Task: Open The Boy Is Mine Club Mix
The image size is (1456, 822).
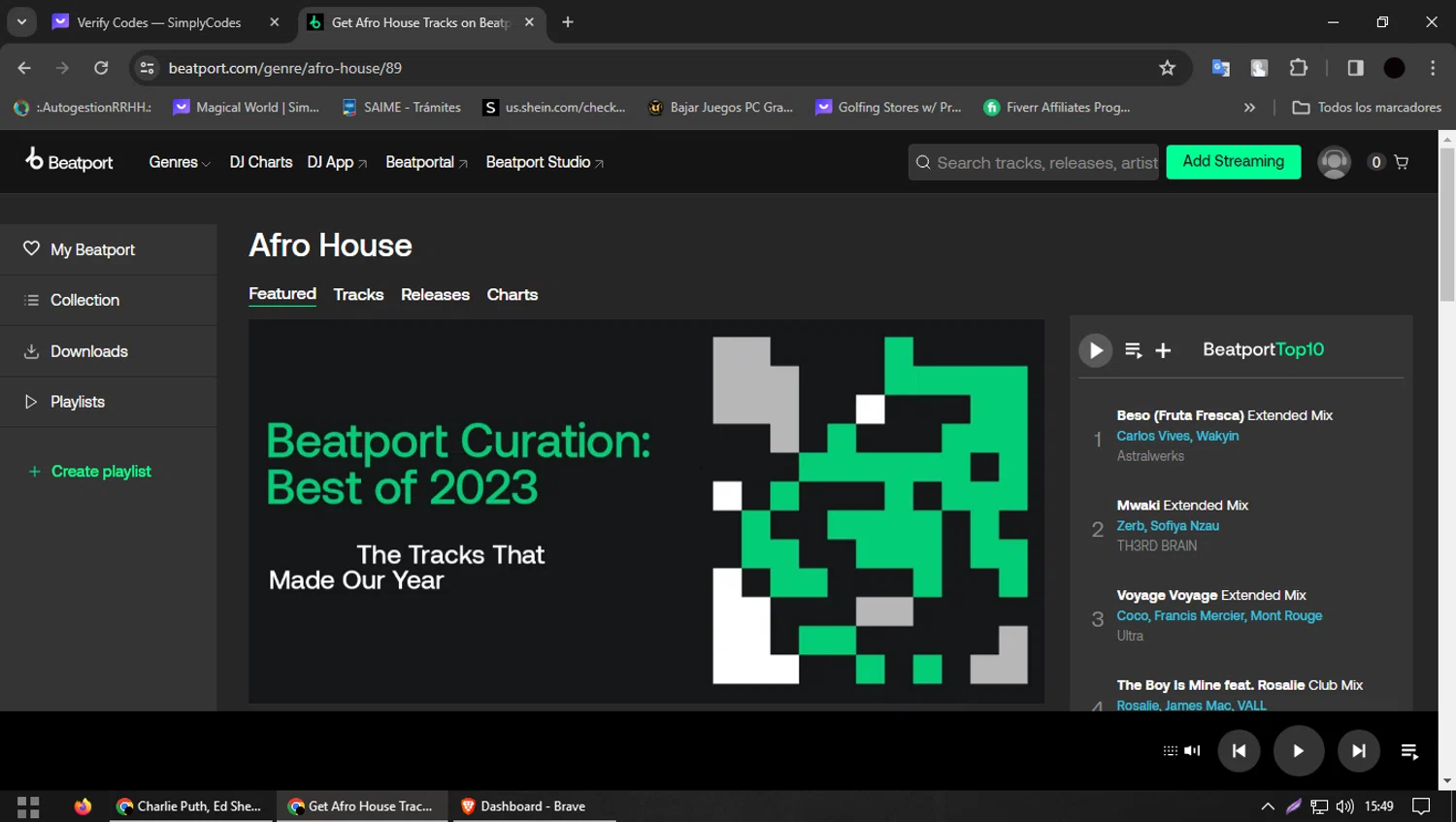Action: click(1240, 685)
